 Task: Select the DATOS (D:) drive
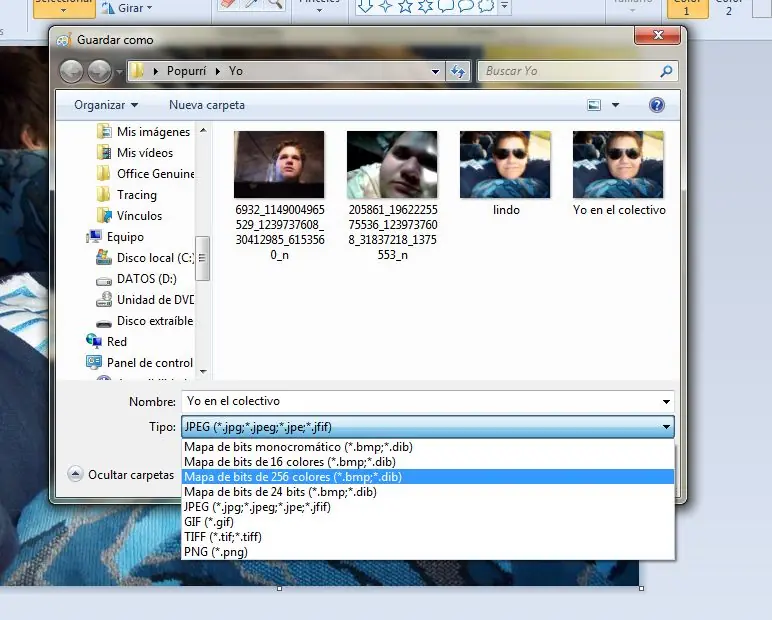pos(147,279)
